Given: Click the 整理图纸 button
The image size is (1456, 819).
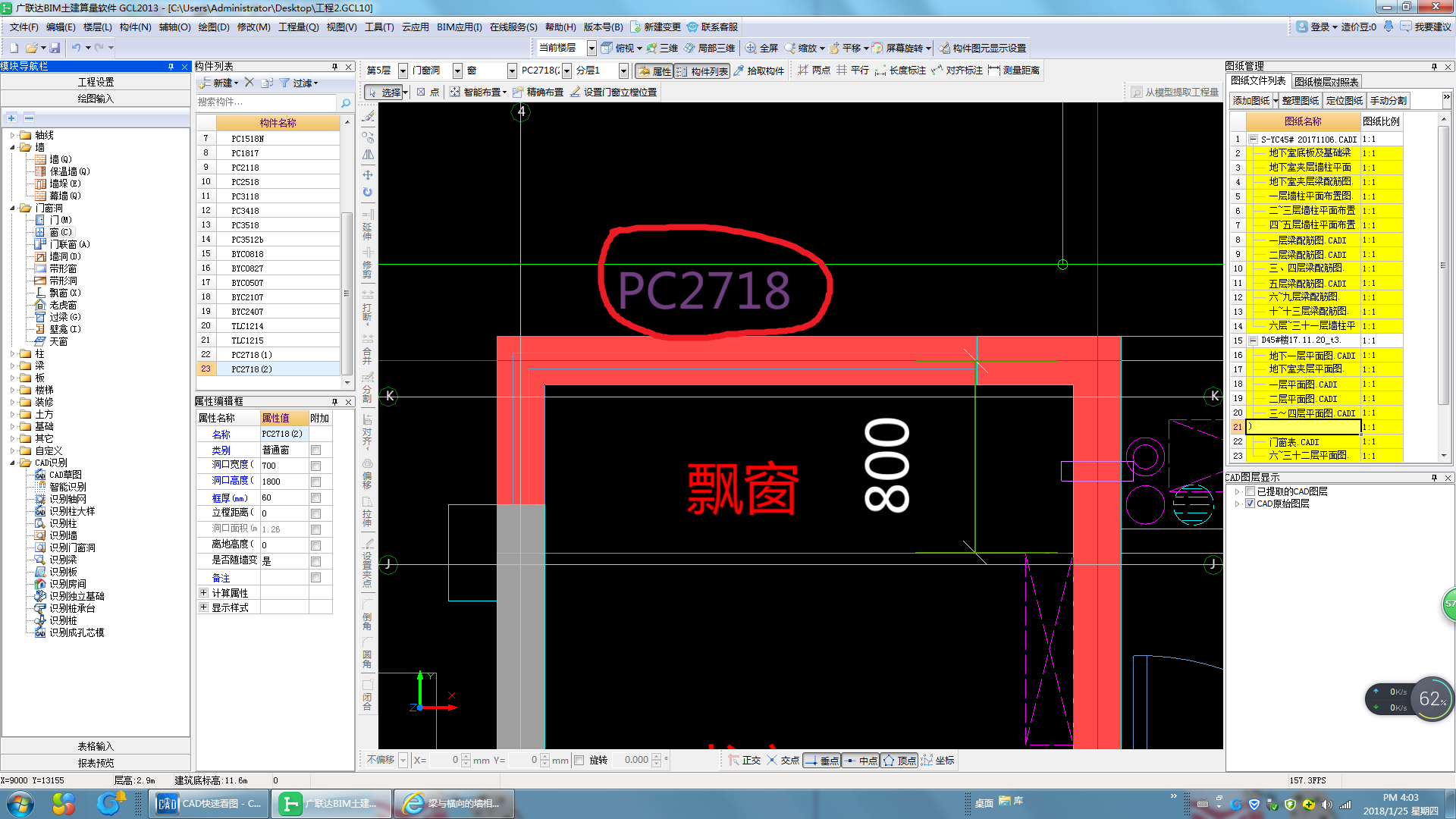Looking at the screenshot, I should (1301, 100).
